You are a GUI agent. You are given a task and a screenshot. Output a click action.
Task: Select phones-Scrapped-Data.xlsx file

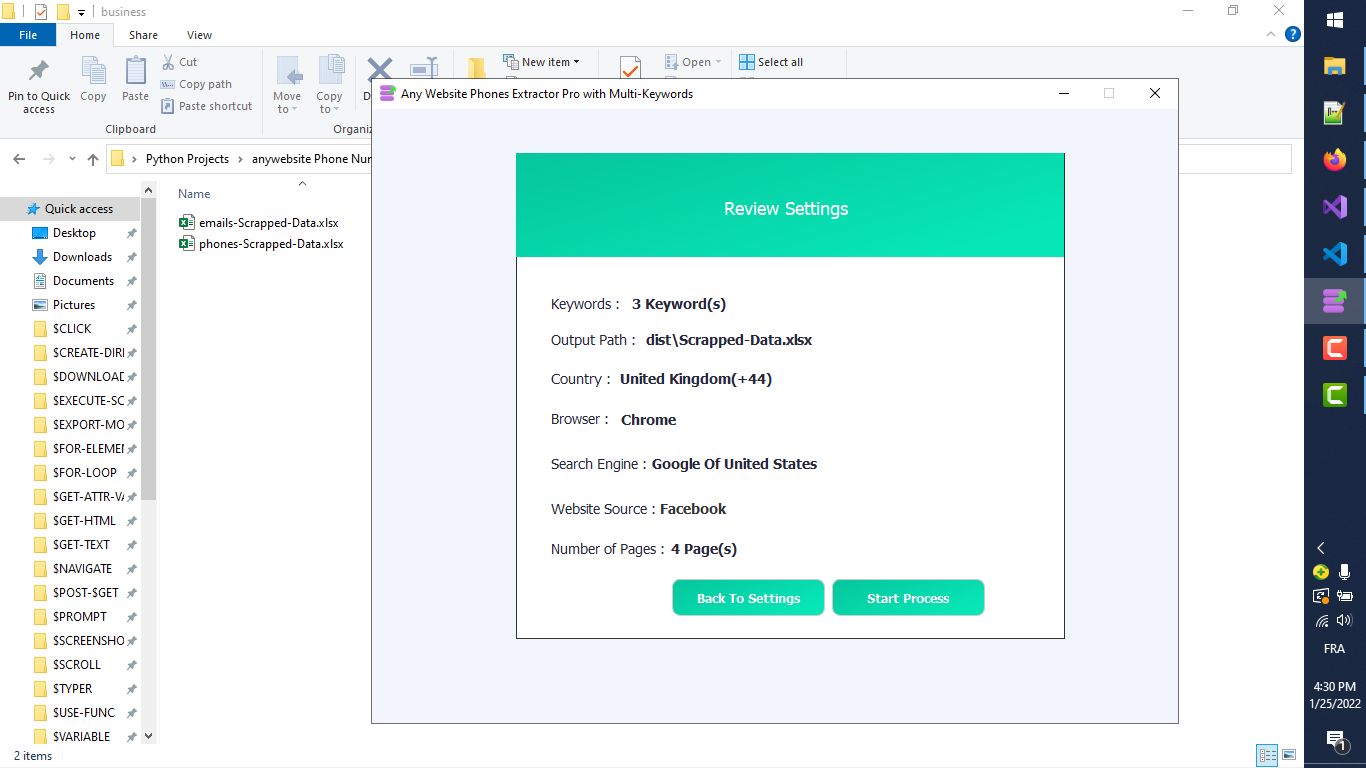pyautogui.click(x=261, y=244)
